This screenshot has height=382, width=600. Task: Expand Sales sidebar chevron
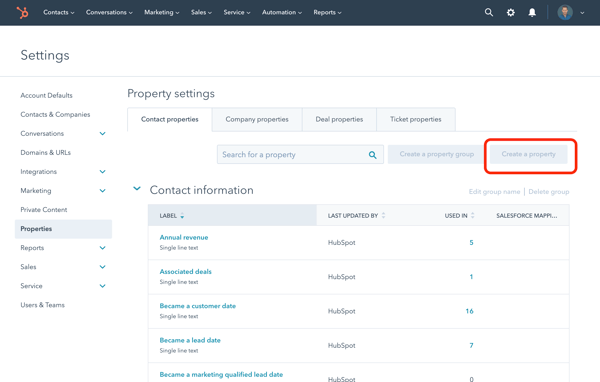pyautogui.click(x=103, y=267)
